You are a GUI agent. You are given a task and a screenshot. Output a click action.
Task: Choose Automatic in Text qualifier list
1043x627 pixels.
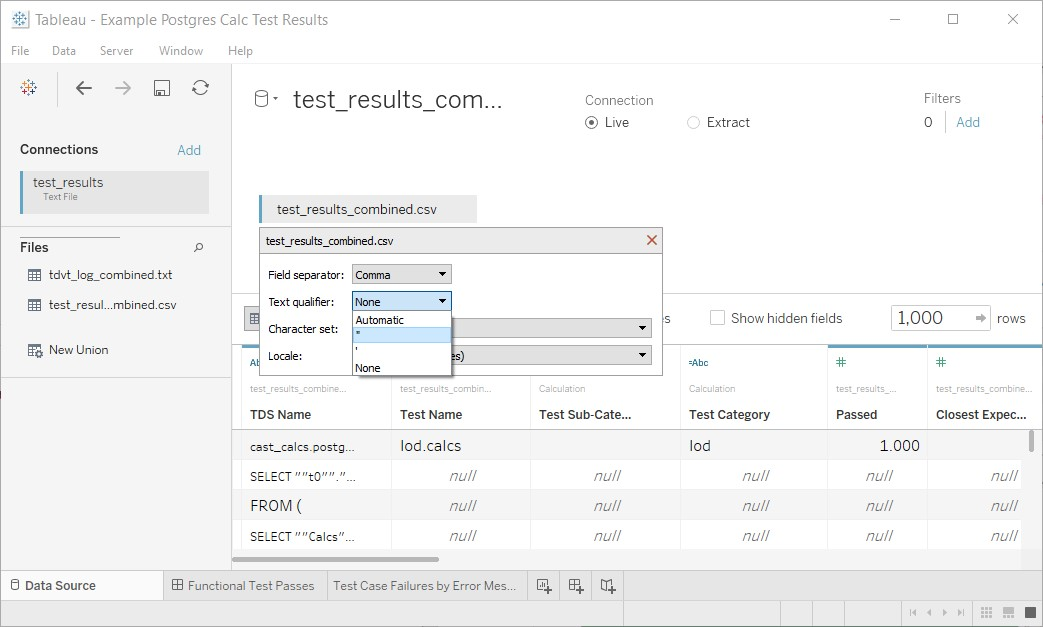(380, 320)
